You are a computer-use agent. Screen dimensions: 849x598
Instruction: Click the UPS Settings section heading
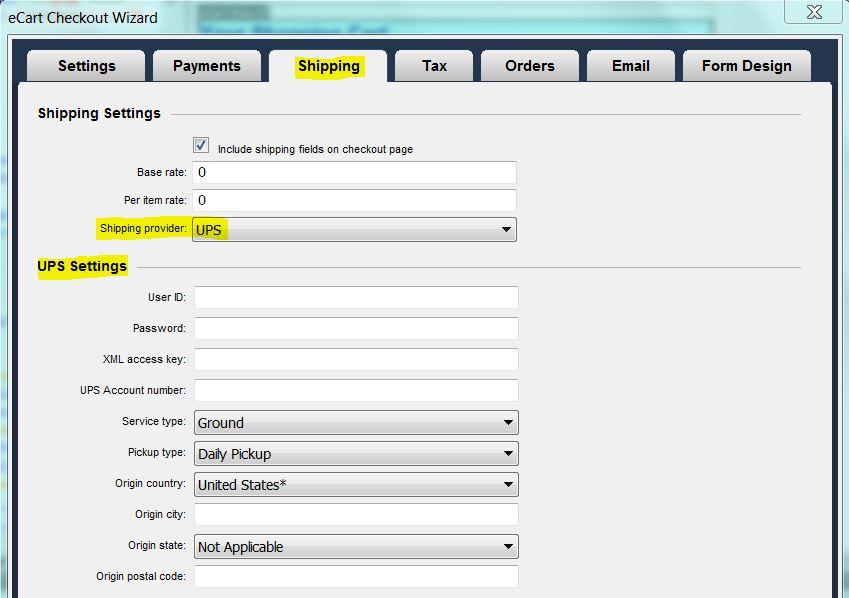82,266
